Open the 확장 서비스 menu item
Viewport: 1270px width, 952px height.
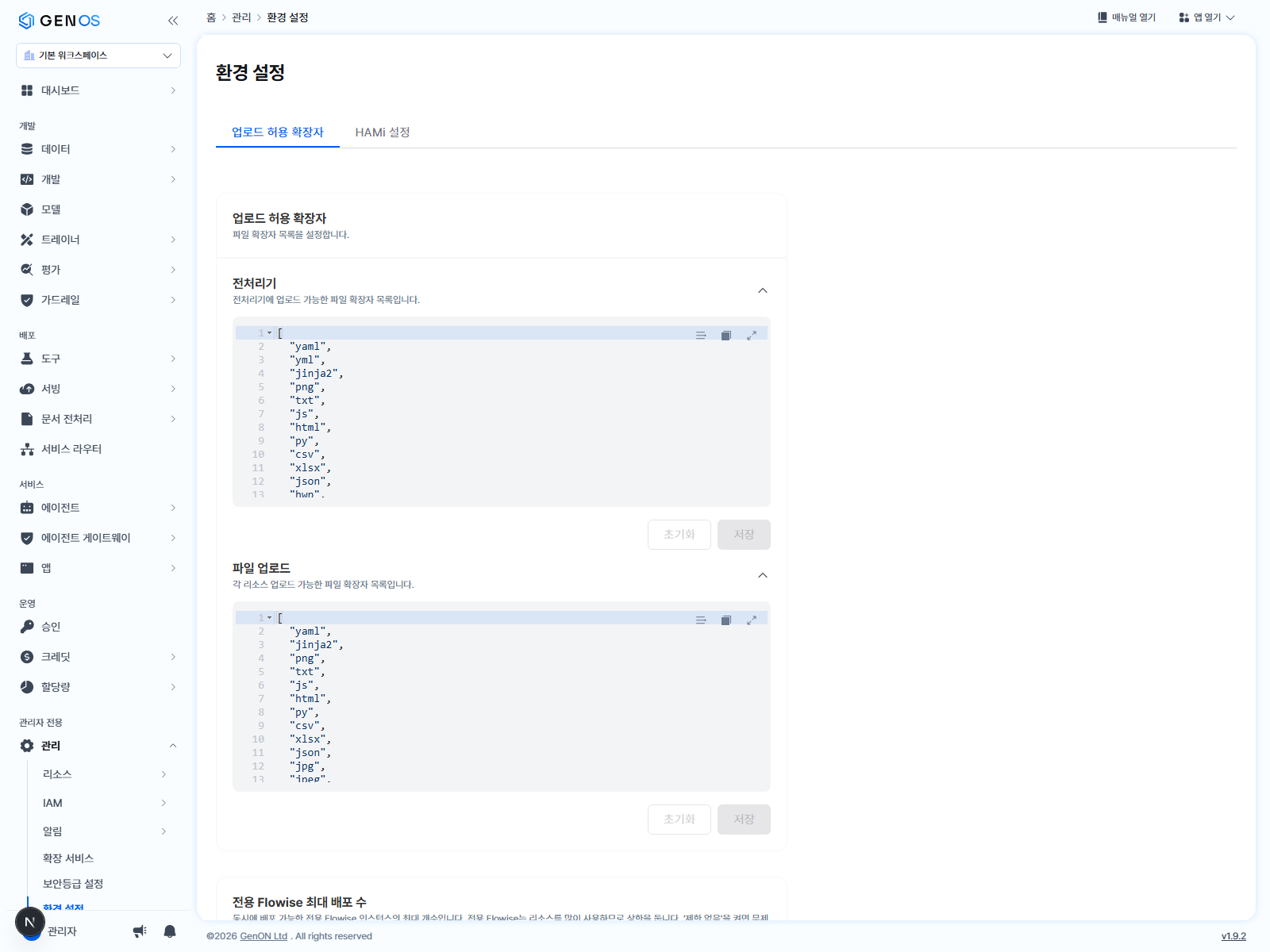click(x=68, y=858)
